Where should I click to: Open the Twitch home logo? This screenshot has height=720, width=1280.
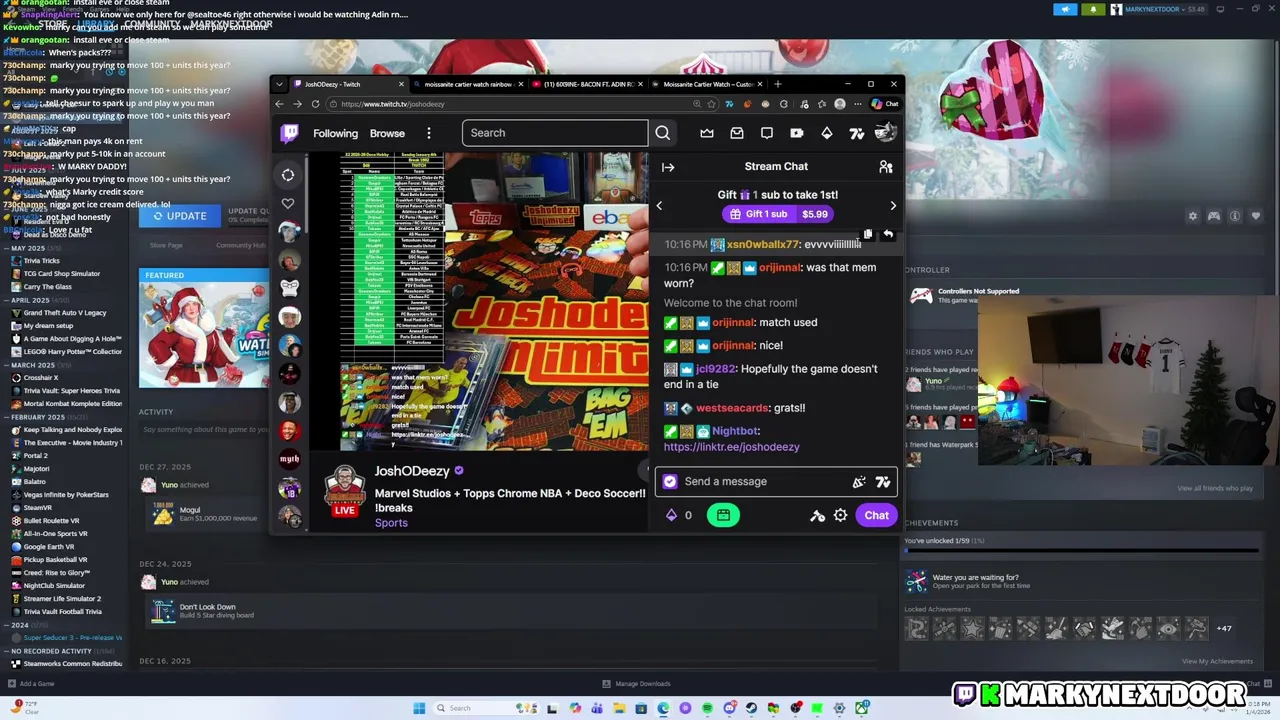coord(288,133)
